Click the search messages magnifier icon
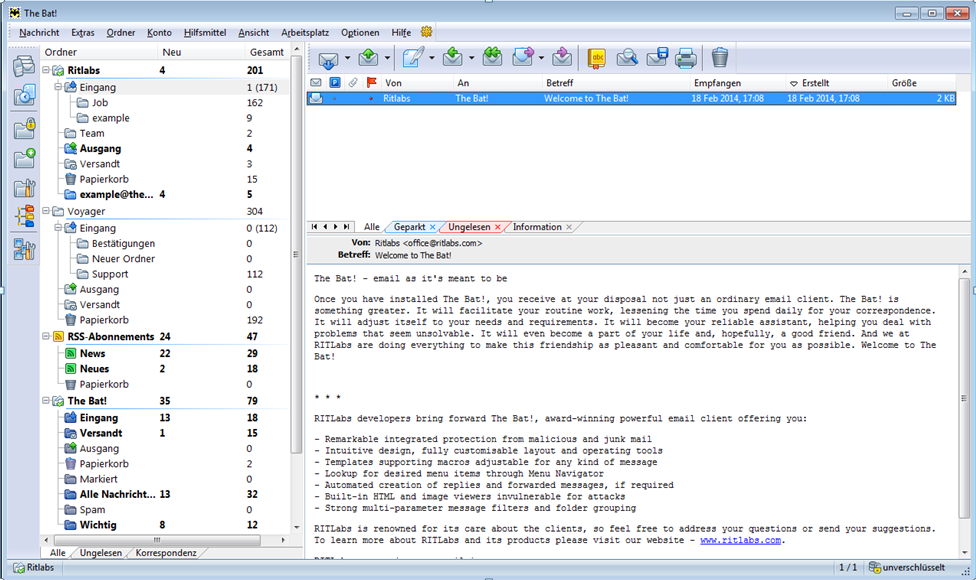 pos(627,58)
